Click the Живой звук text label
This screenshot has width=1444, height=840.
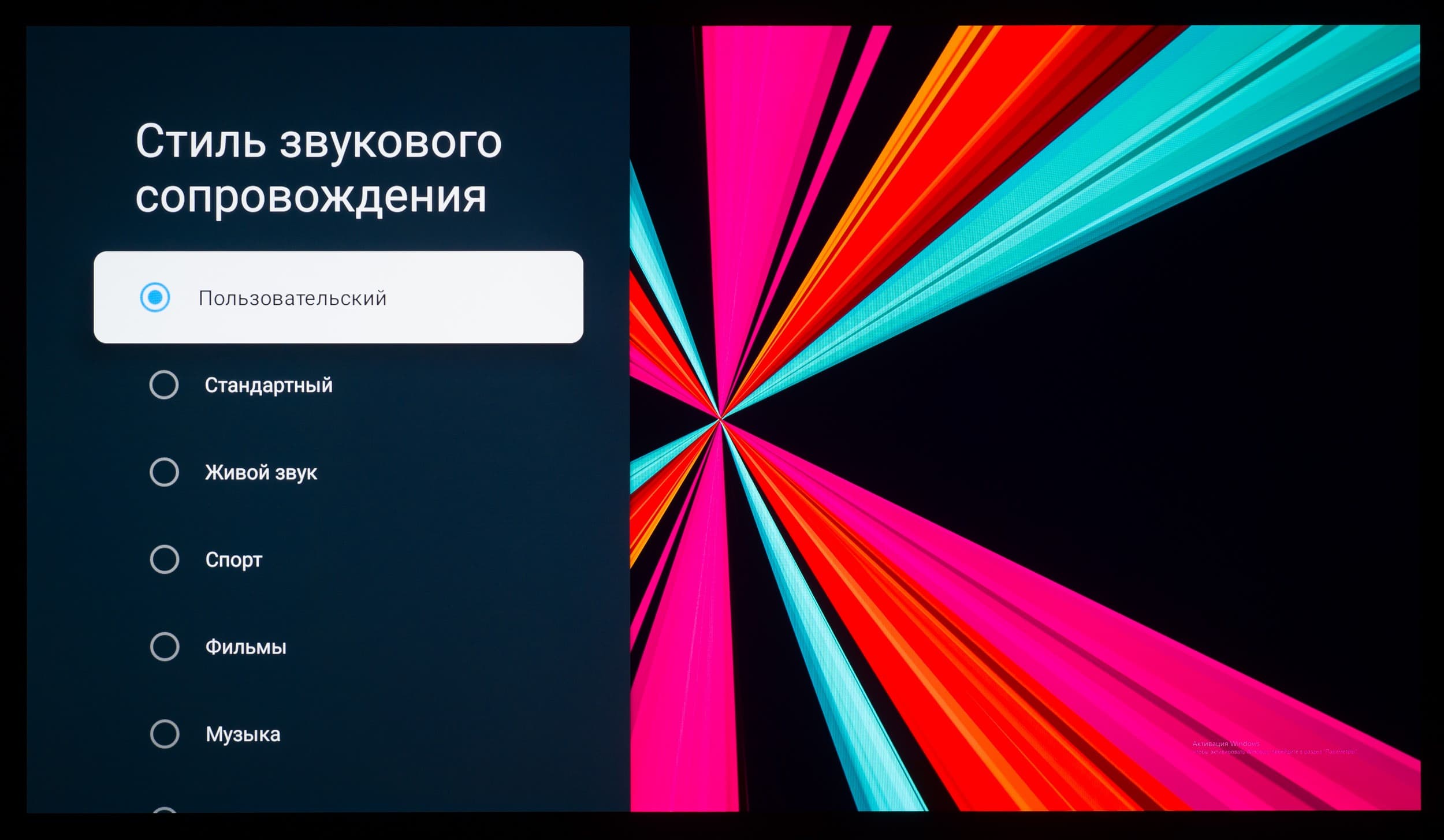pyautogui.click(x=261, y=473)
